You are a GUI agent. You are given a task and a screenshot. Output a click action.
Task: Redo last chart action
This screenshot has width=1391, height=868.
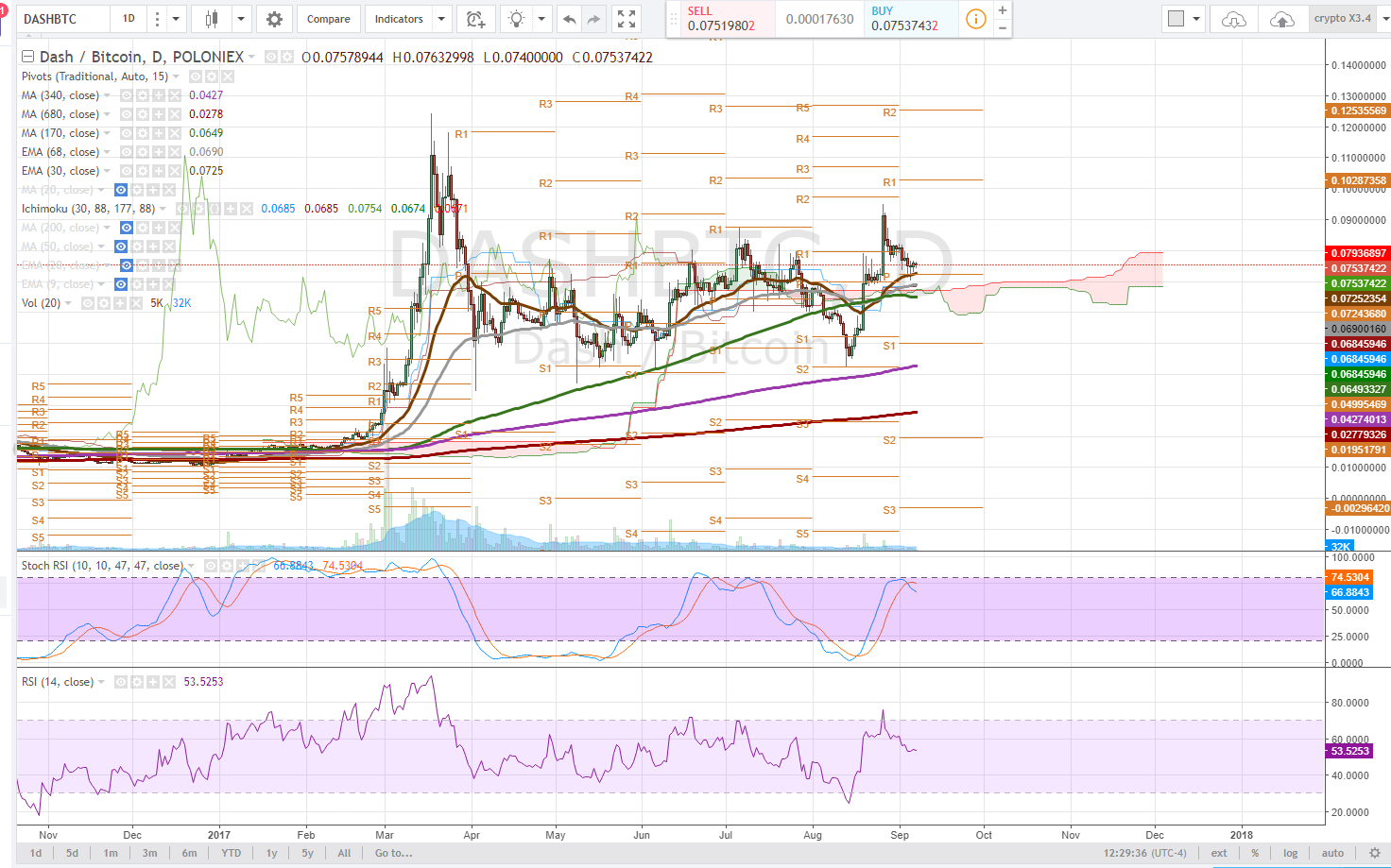593,19
